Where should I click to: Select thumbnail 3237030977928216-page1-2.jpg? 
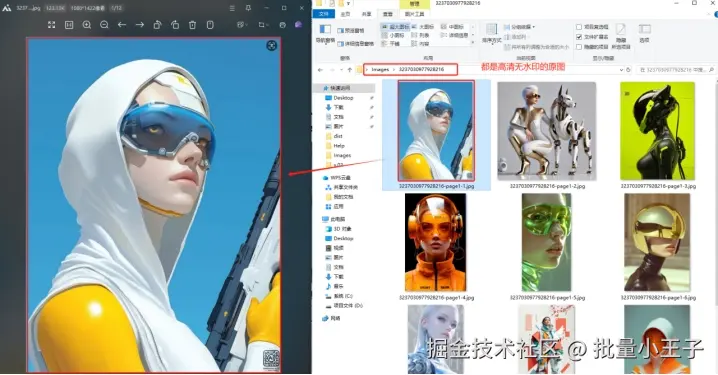(x=547, y=135)
